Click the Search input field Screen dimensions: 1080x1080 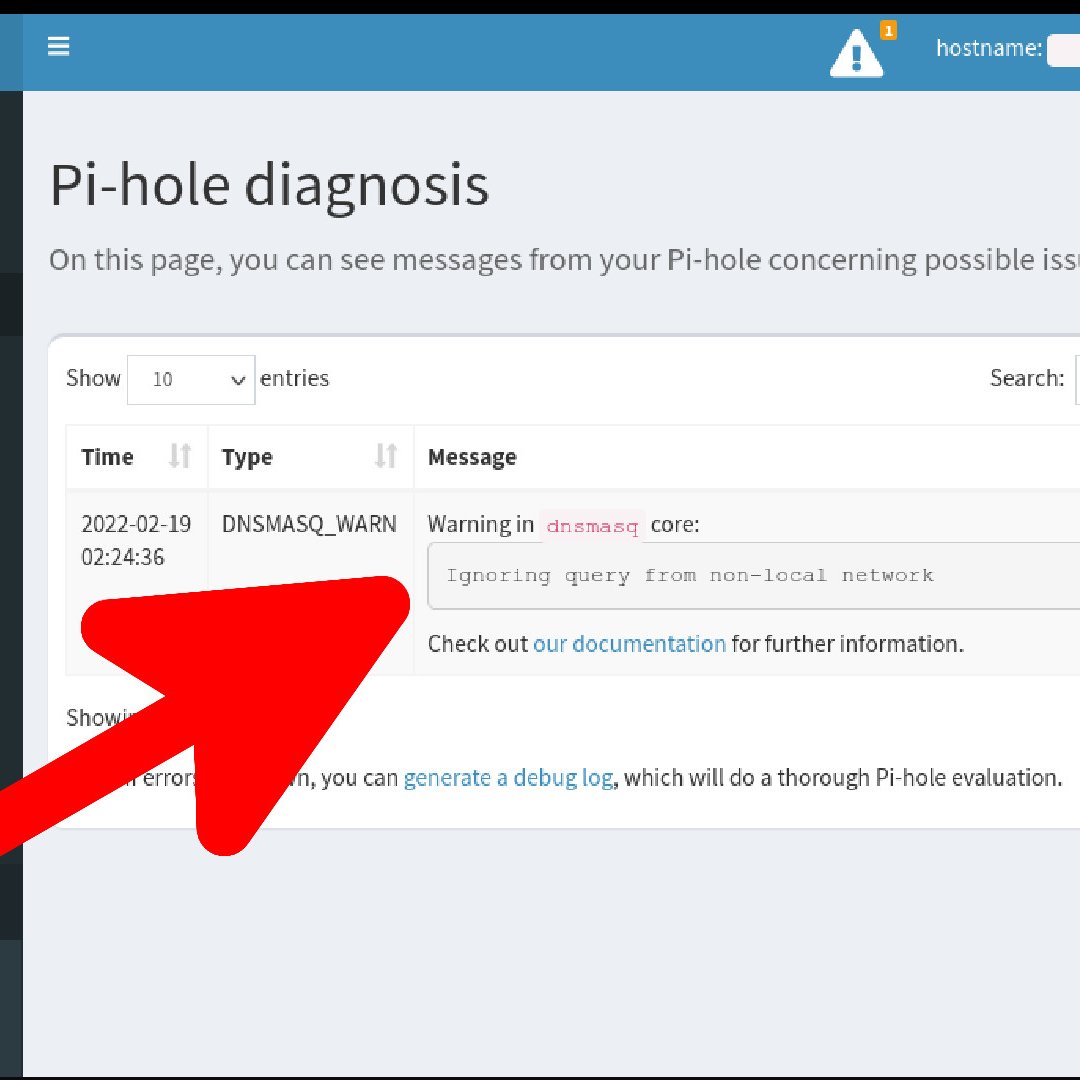[x=1076, y=379]
